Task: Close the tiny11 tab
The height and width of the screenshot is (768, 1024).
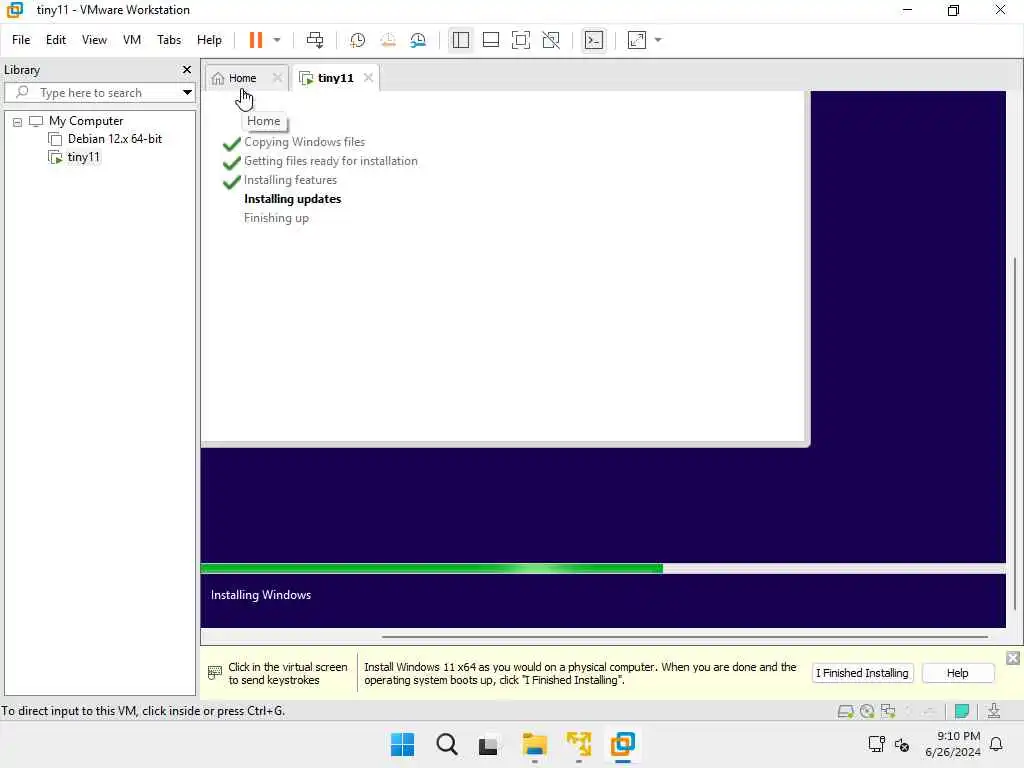Action: pos(368,78)
